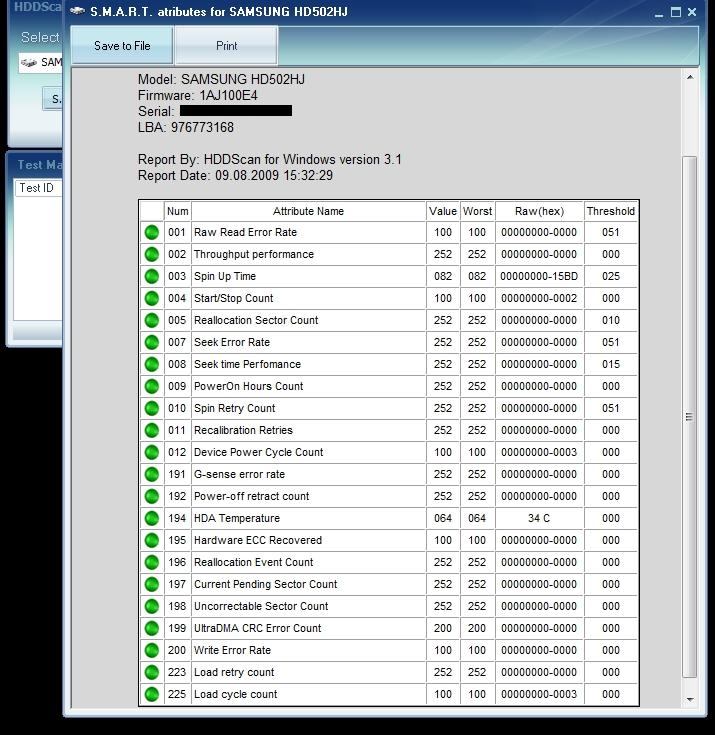Click green status icon for Reallocation Sector Count
The width and height of the screenshot is (715, 735).
(x=151, y=320)
